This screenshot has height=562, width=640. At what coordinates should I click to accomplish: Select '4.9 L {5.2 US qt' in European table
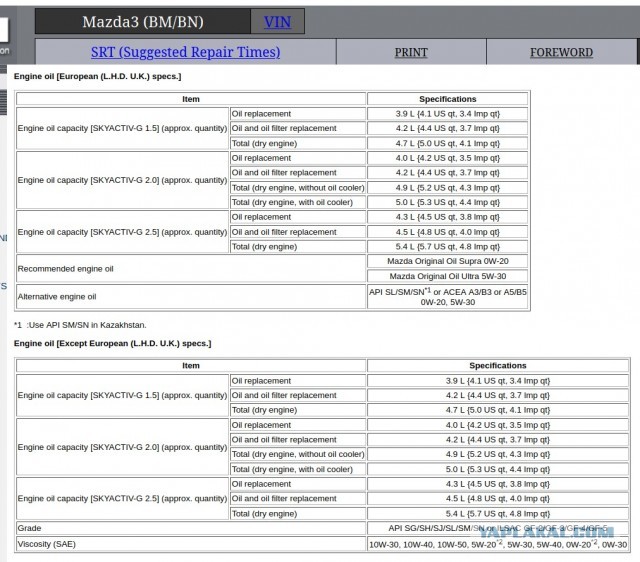click(x=448, y=188)
